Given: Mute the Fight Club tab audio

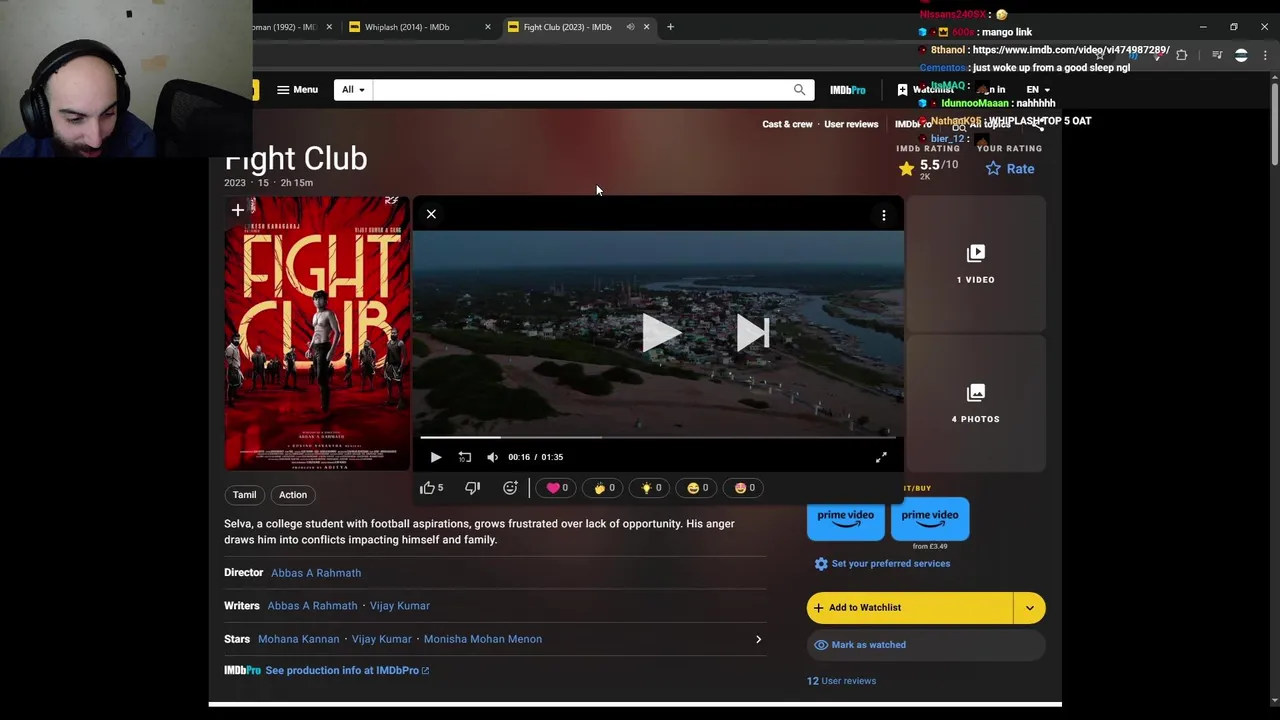Looking at the screenshot, I should tap(630, 27).
